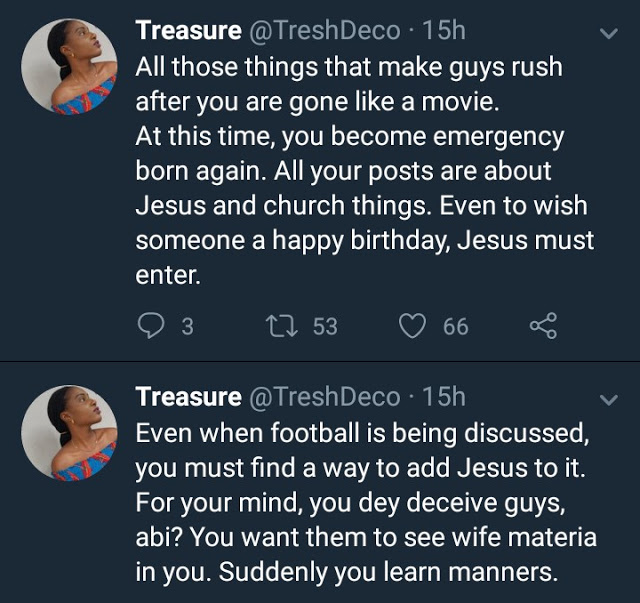Open Treasure's name on the first tweet

point(188,31)
